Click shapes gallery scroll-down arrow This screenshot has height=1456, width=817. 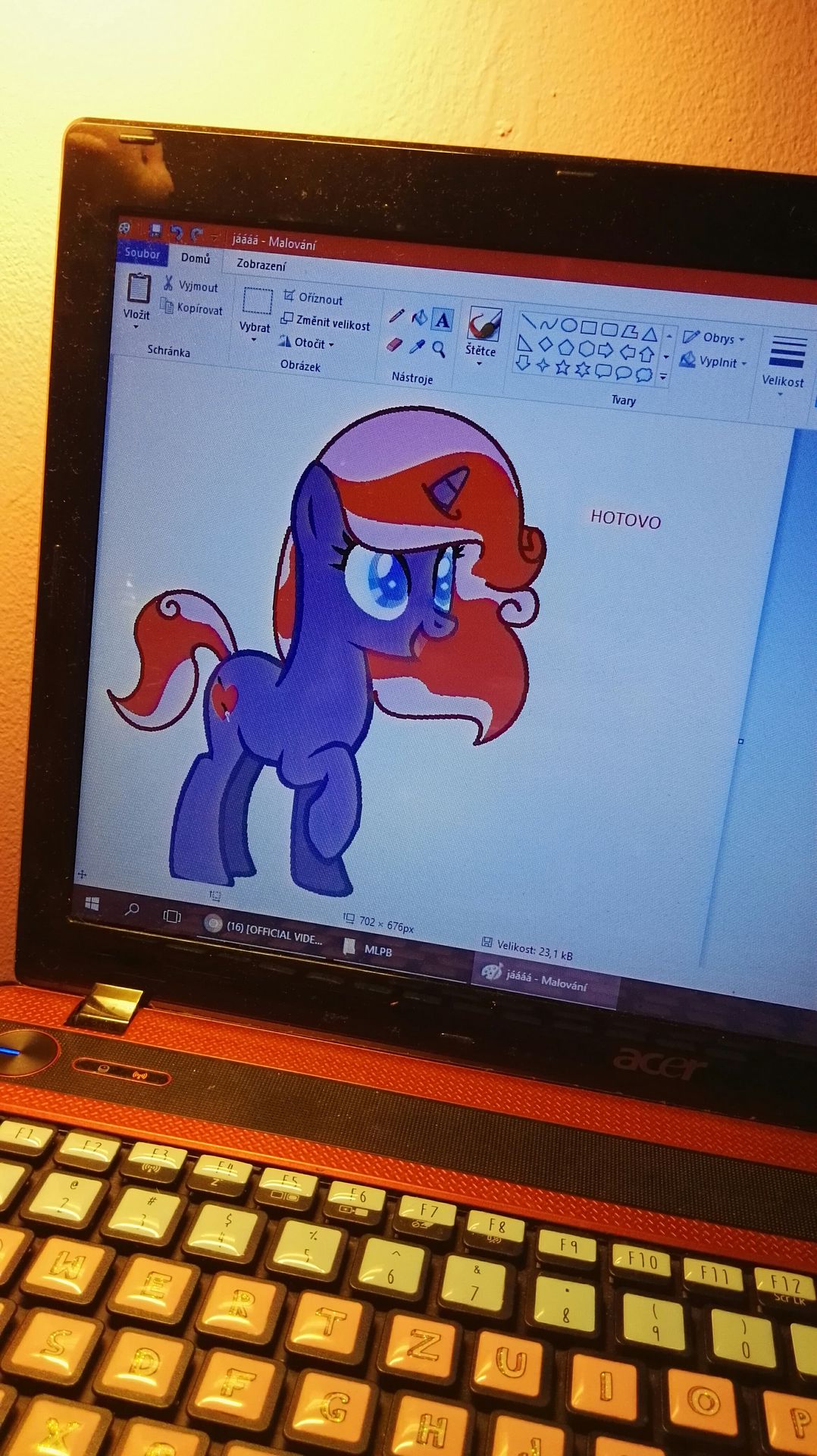point(666,356)
